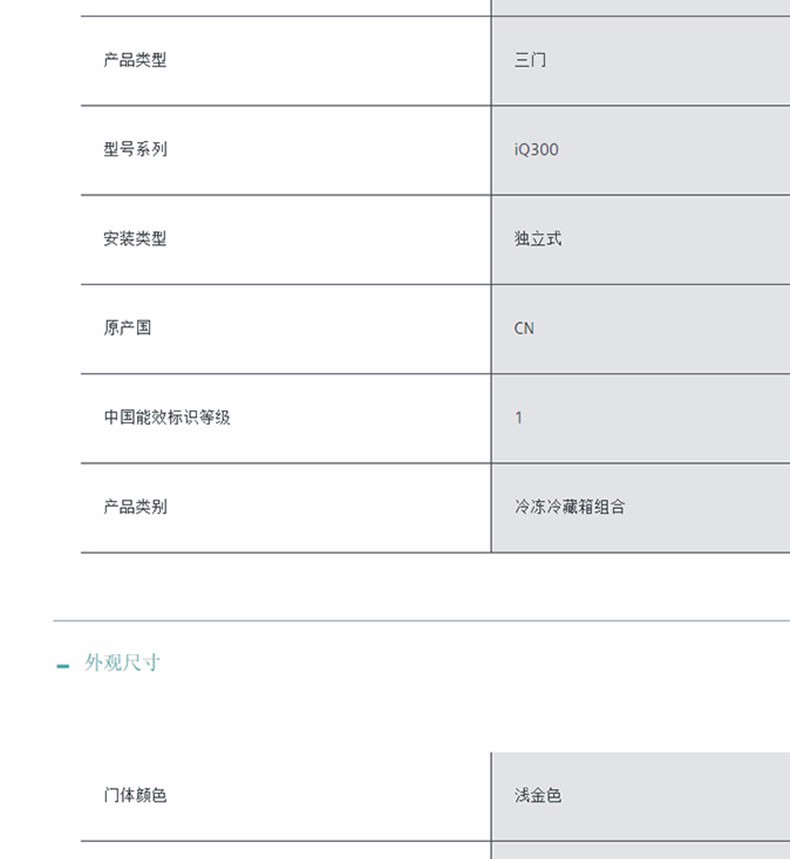
Task: Click the 门体颜色 row label
Action: coord(135,796)
